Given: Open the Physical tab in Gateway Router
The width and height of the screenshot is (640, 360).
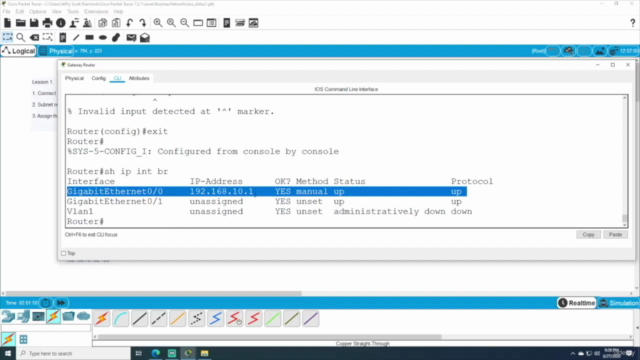Looking at the screenshot, I should tap(74, 78).
